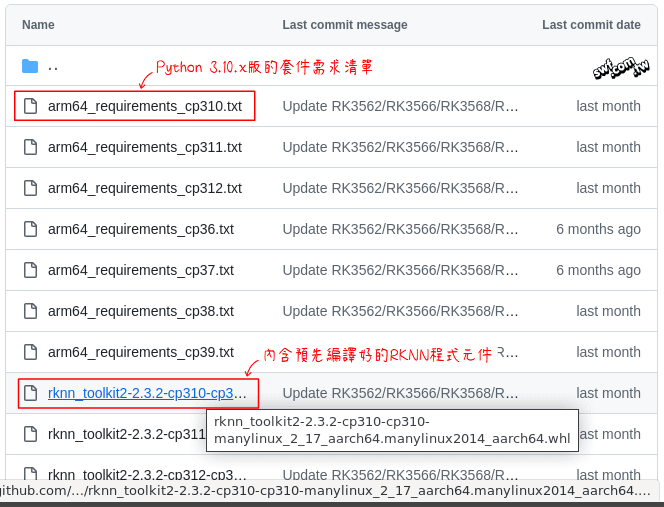Click file icon beside arm64_requirements_cp39.txt
The image size is (664, 507).
[30, 352]
